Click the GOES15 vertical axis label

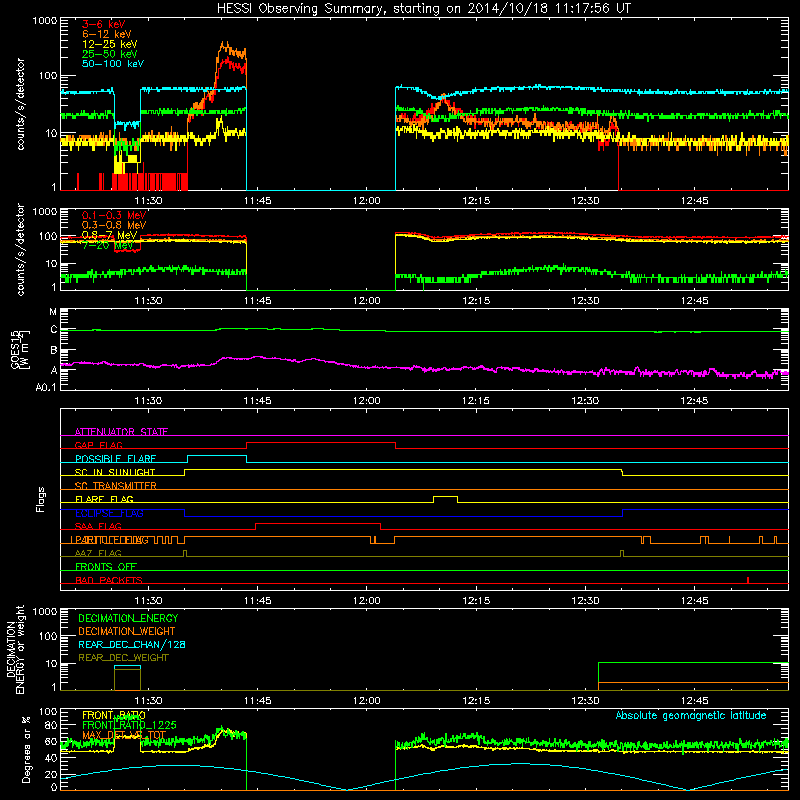point(20,349)
